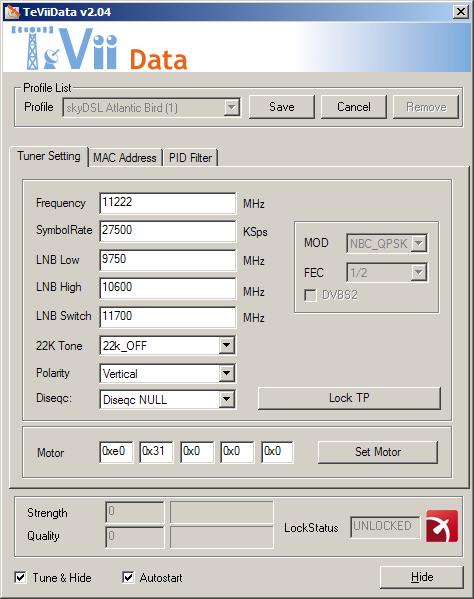Click the Motor 0x31 byte field

tap(156, 452)
